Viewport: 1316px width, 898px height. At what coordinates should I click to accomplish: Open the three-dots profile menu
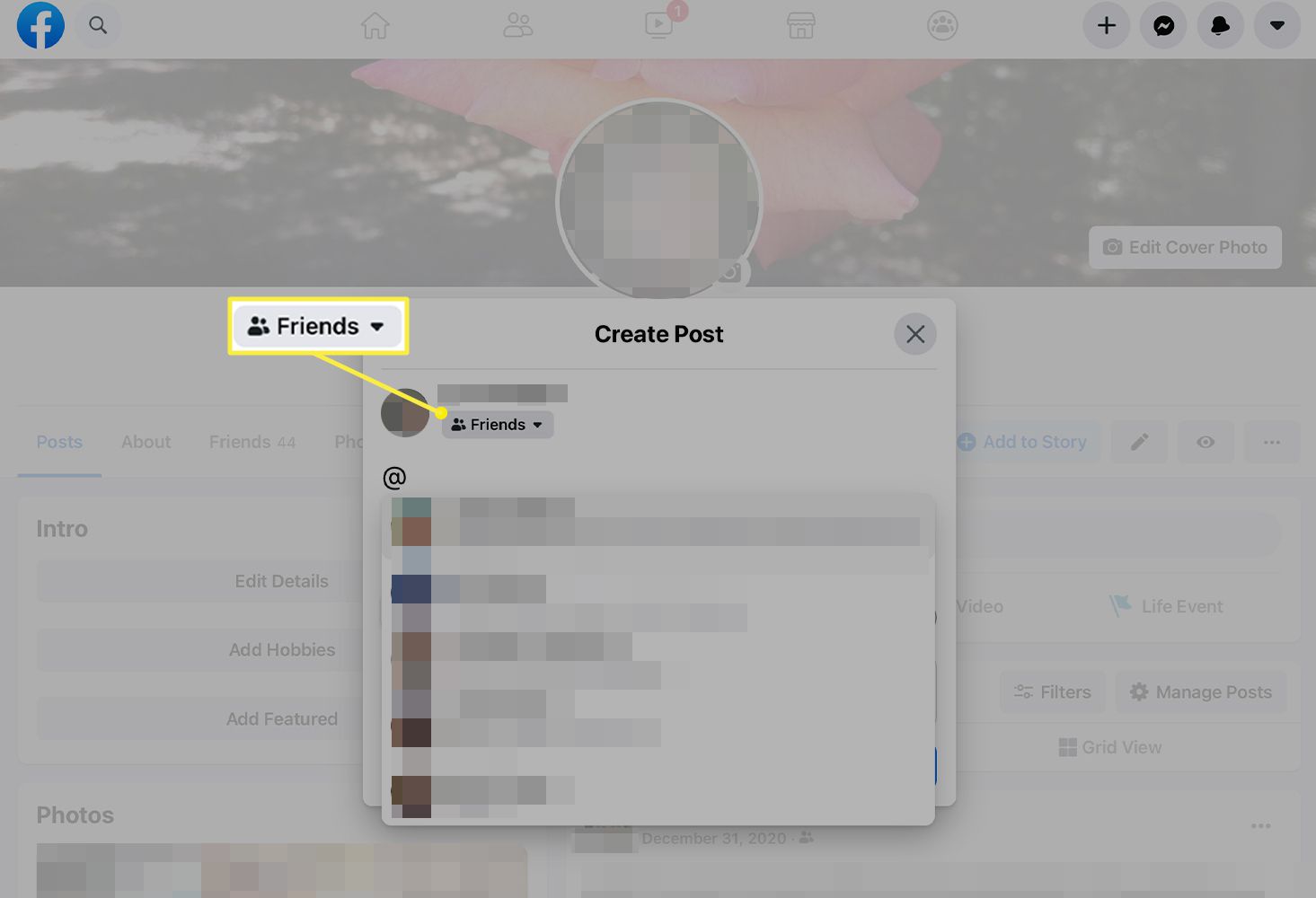point(1272,442)
